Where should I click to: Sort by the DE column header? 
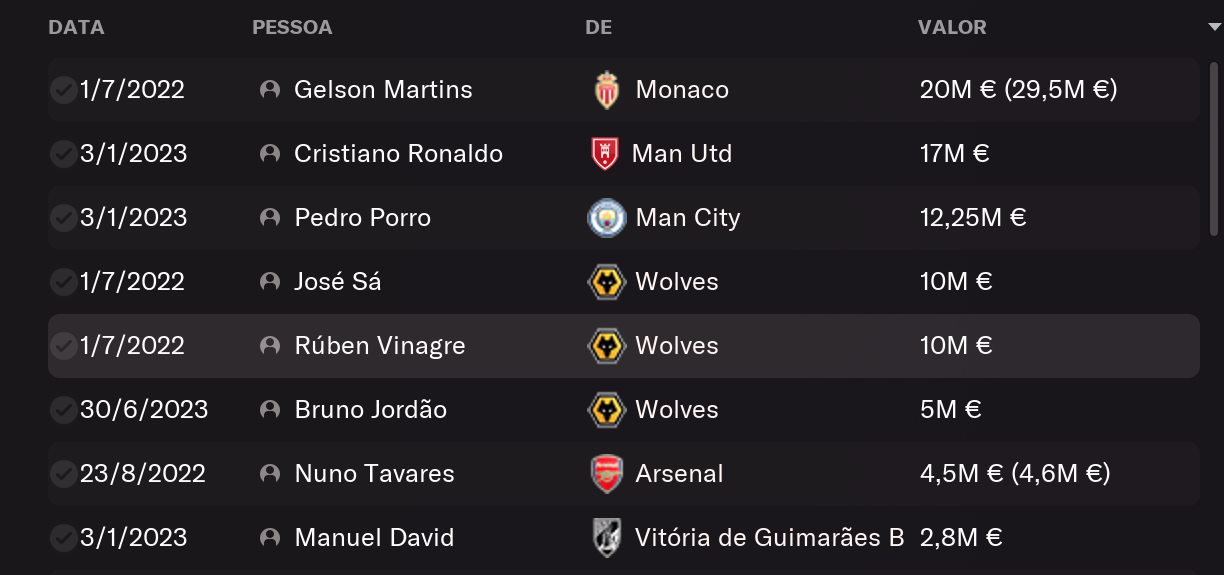coord(598,28)
